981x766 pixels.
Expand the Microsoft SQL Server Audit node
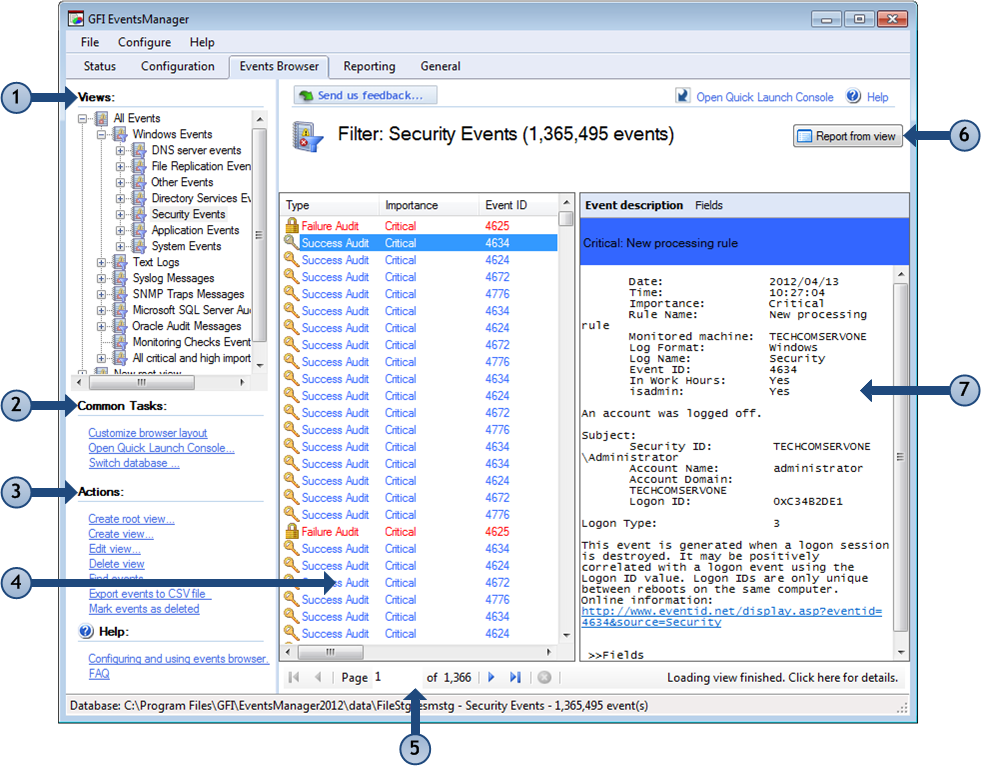[x=101, y=310]
